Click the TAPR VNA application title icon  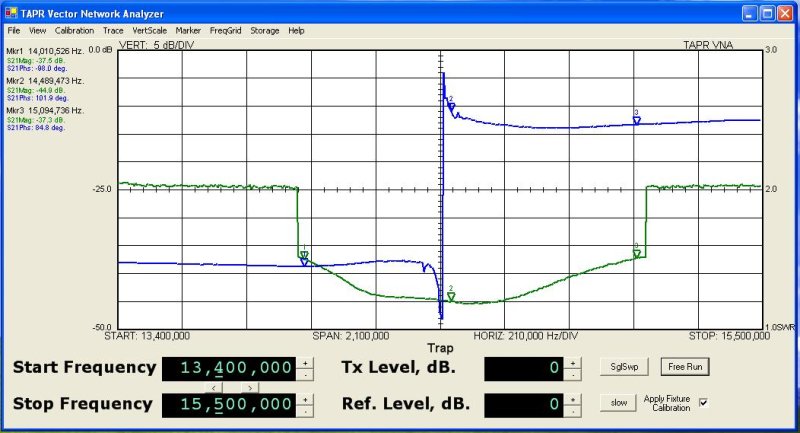click(x=11, y=13)
